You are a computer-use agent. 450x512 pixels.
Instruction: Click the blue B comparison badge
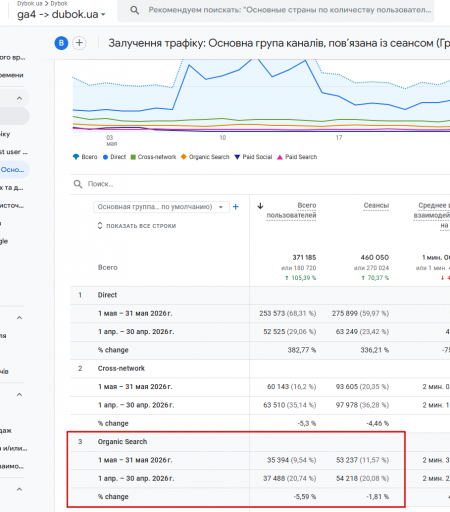(x=61, y=43)
